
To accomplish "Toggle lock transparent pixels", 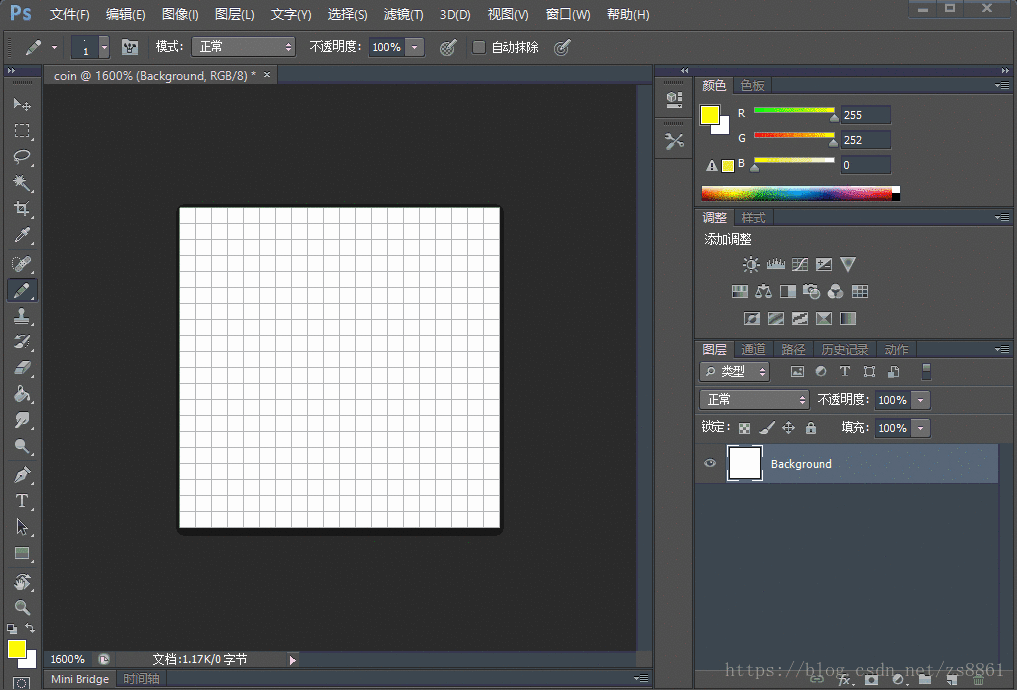I will (x=745, y=428).
